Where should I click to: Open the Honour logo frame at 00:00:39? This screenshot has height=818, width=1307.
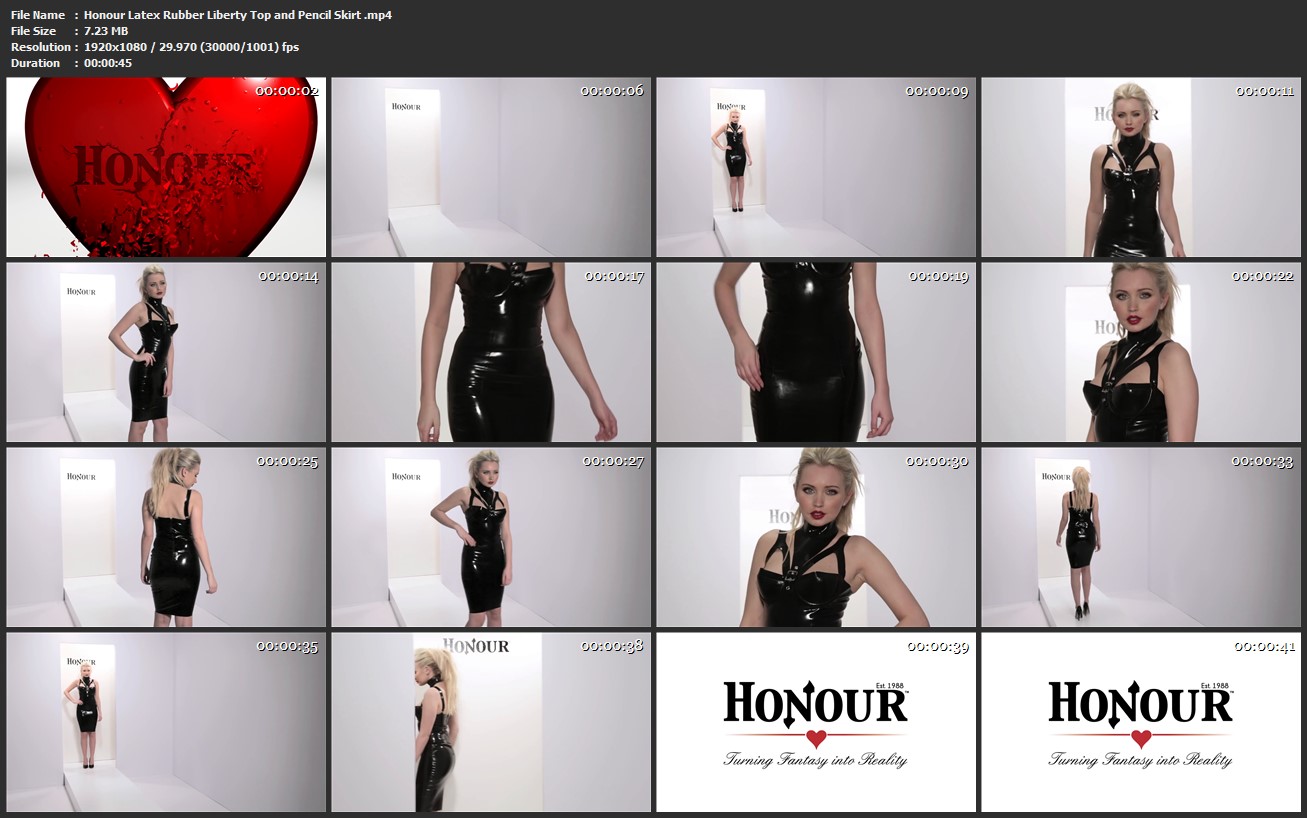click(x=816, y=722)
